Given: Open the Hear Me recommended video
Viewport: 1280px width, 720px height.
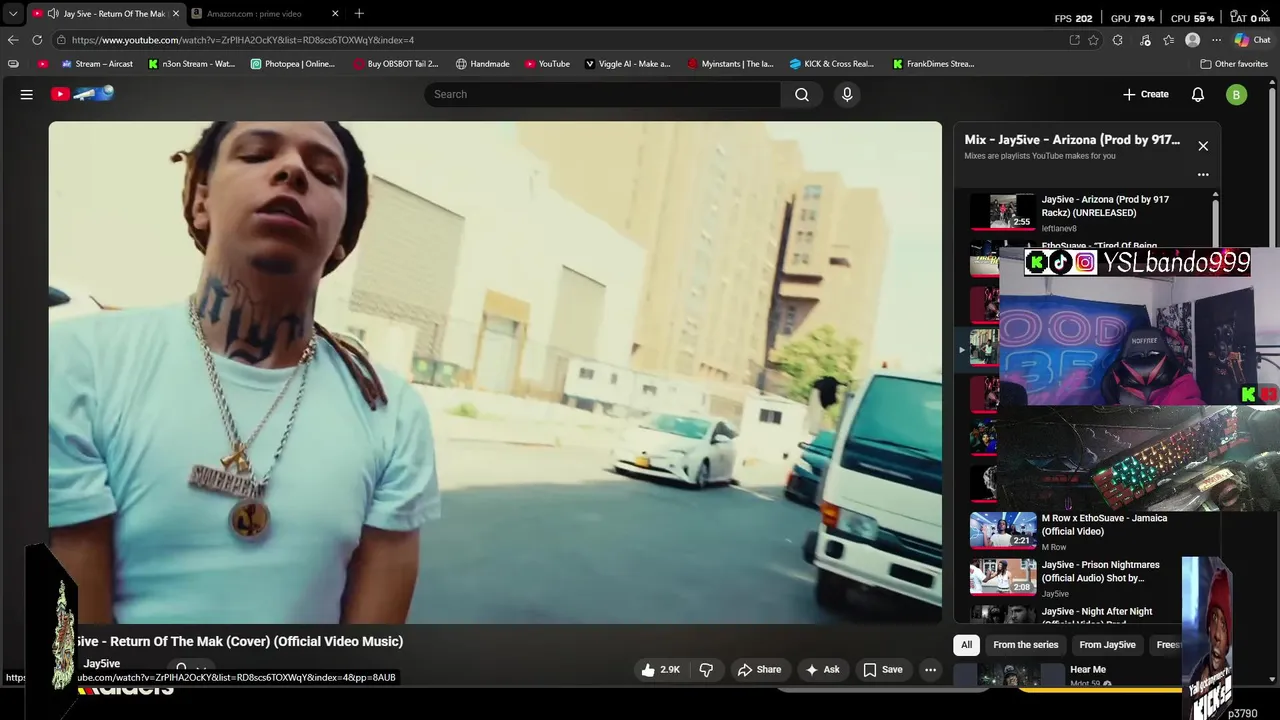Looking at the screenshot, I should click(x=1088, y=669).
